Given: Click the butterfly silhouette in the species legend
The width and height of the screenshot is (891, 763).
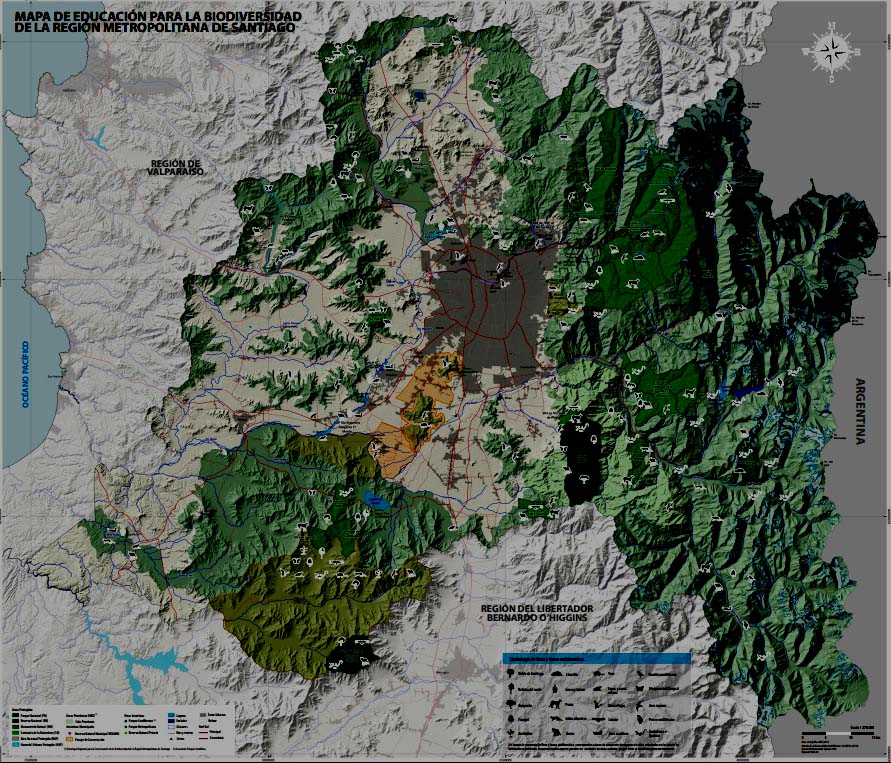Looking at the screenshot, I should coord(640,688).
